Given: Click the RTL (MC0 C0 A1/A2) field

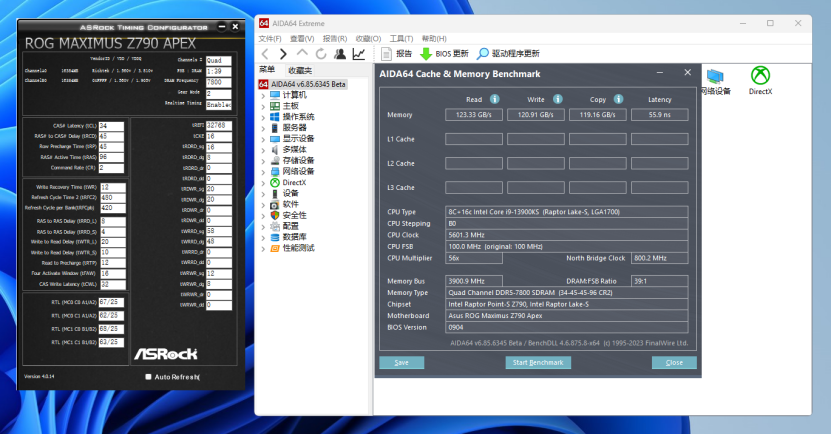Looking at the screenshot, I should pos(111,302).
